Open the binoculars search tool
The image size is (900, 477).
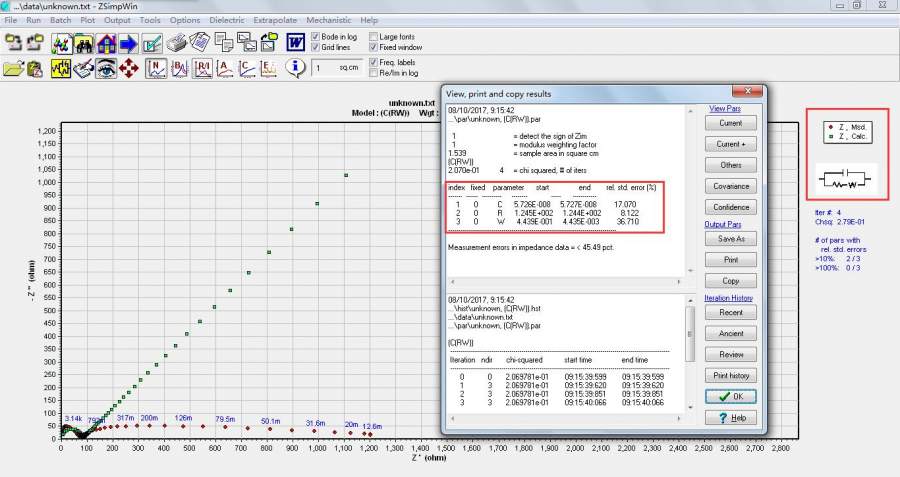[83, 42]
